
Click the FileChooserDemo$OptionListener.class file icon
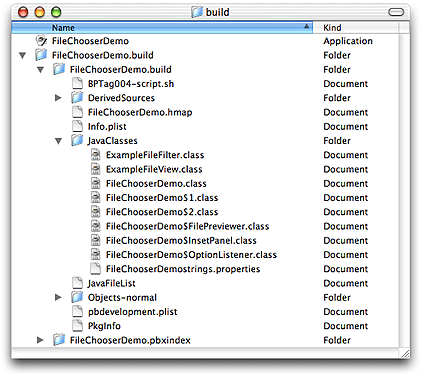tap(96, 254)
